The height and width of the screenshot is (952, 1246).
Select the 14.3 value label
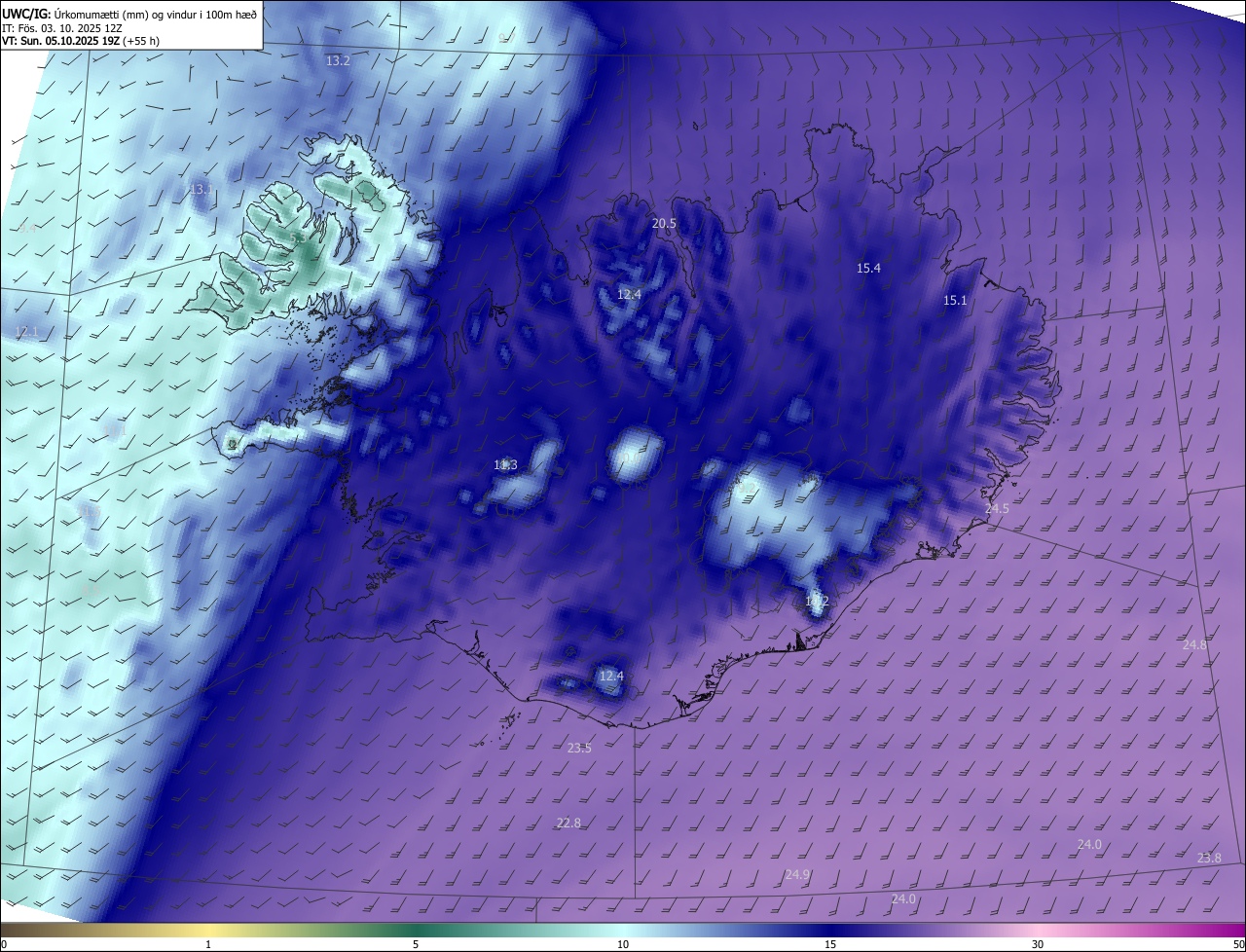pos(505,465)
